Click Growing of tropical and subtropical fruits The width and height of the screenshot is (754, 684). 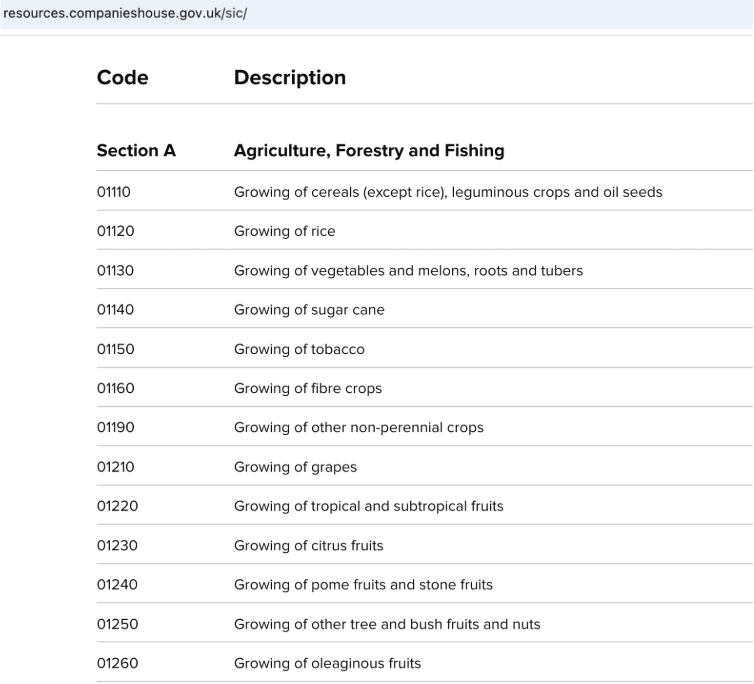[369, 506]
